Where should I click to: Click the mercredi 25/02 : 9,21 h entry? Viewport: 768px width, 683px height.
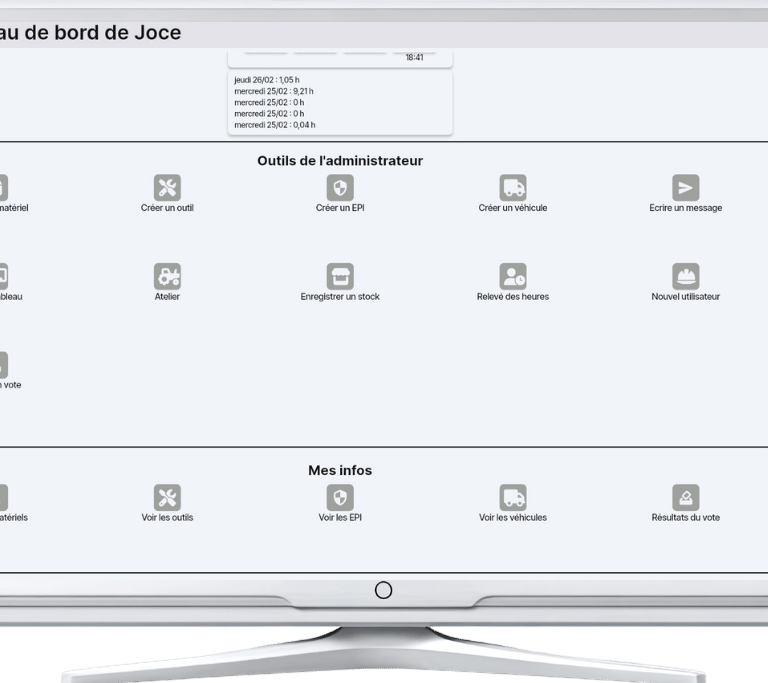click(274, 91)
